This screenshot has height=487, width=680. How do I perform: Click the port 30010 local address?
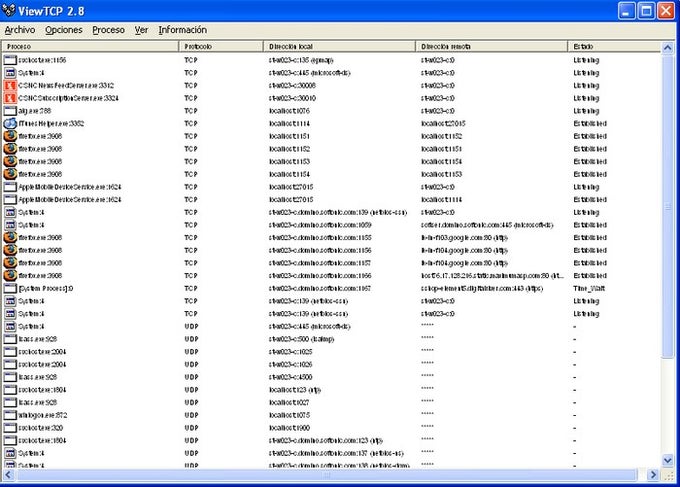coord(292,98)
